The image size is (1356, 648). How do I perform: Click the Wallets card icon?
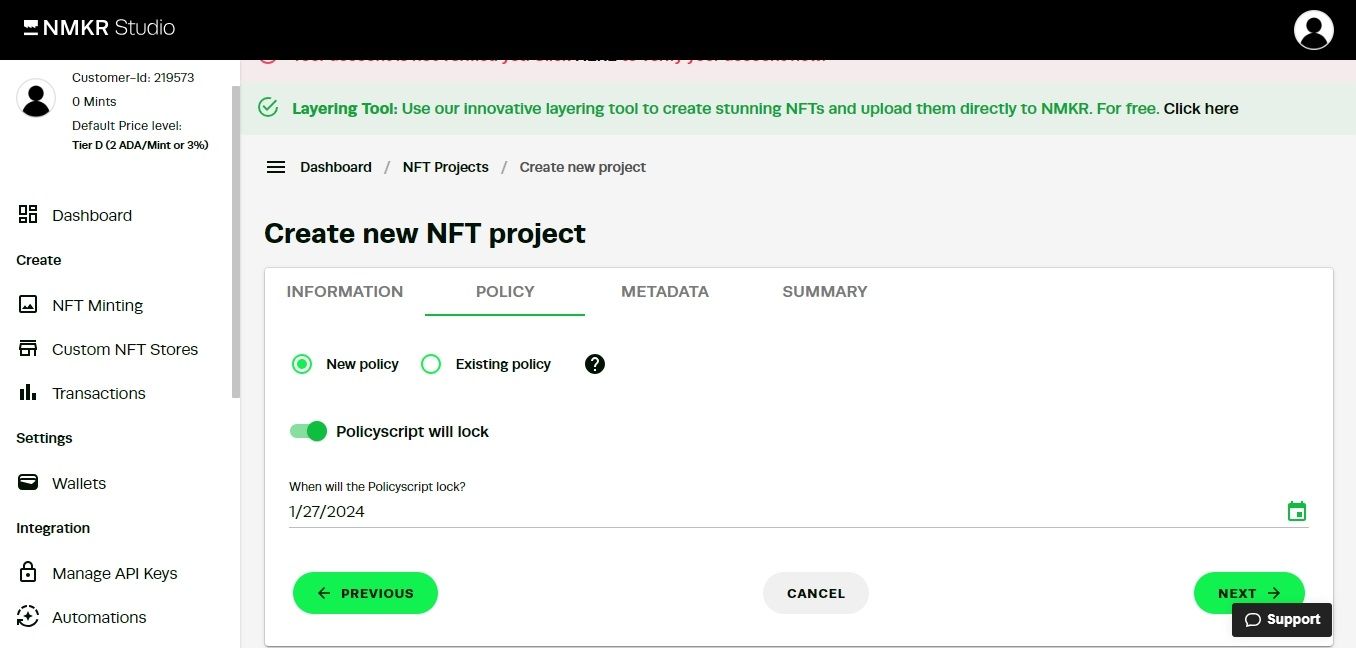[x=28, y=483]
